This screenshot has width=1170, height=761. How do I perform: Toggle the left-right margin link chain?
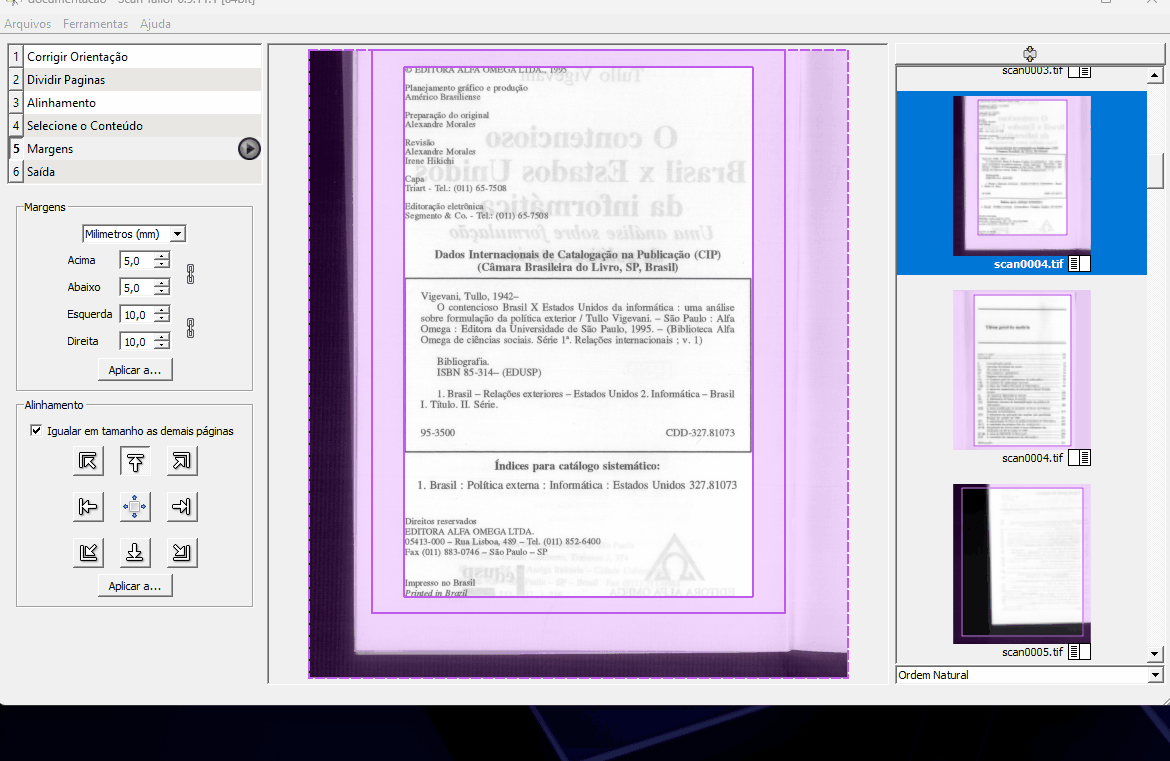click(x=190, y=328)
